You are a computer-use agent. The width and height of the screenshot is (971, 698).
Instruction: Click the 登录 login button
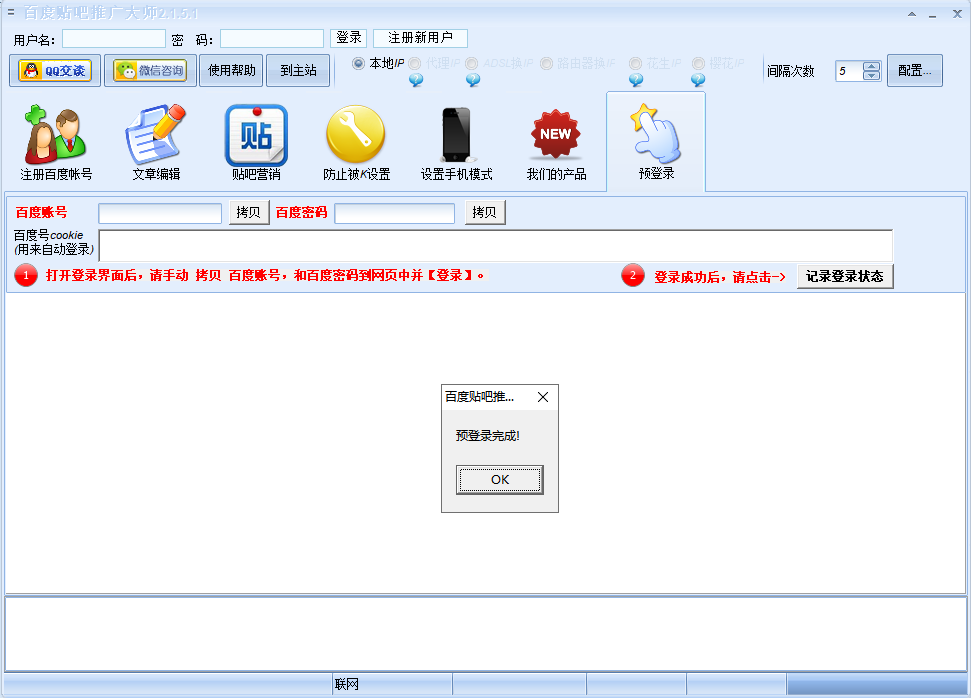(349, 38)
